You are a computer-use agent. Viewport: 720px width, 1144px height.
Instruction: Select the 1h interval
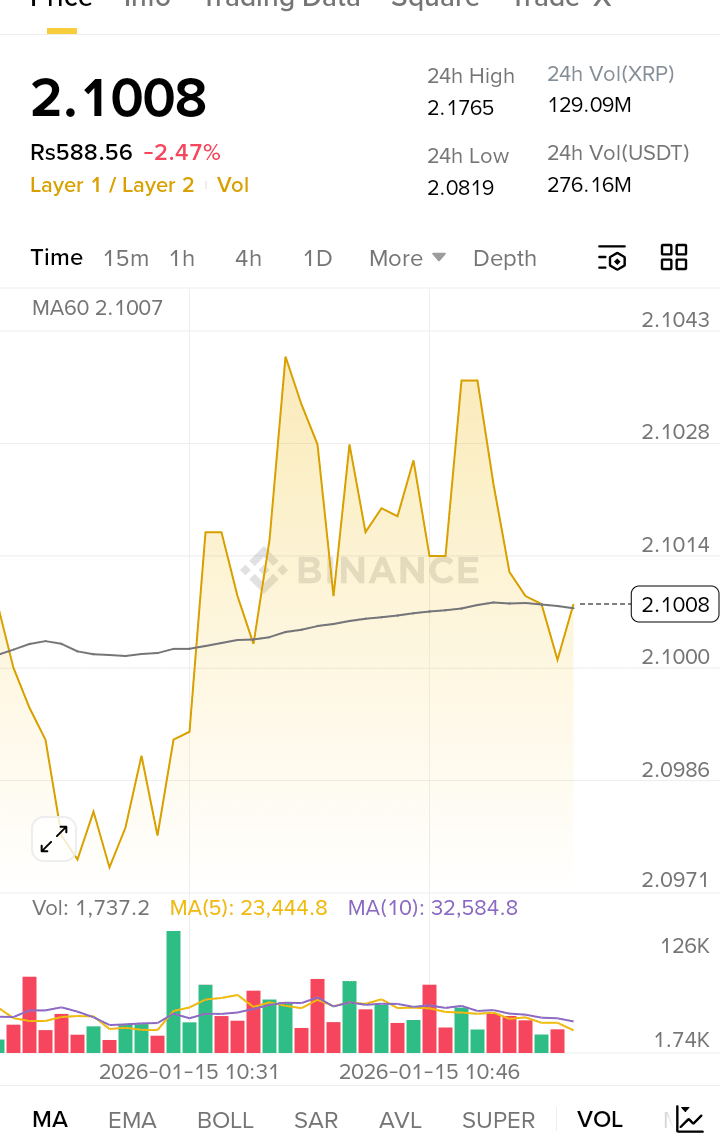[x=182, y=258]
